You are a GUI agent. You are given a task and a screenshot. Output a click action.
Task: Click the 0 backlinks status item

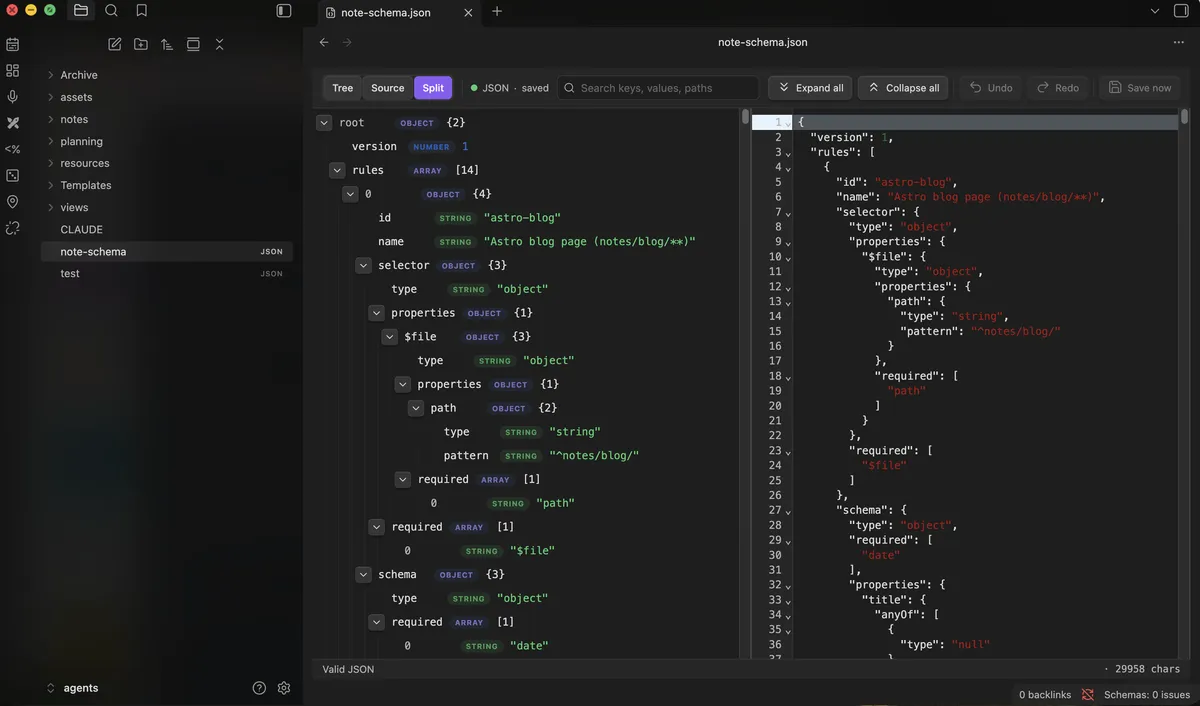point(1045,695)
